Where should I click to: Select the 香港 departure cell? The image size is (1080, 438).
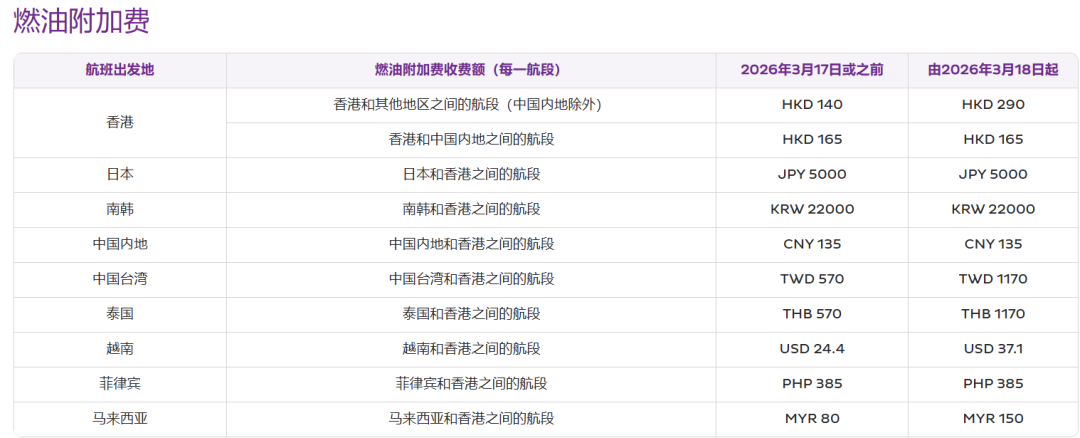[120, 122]
